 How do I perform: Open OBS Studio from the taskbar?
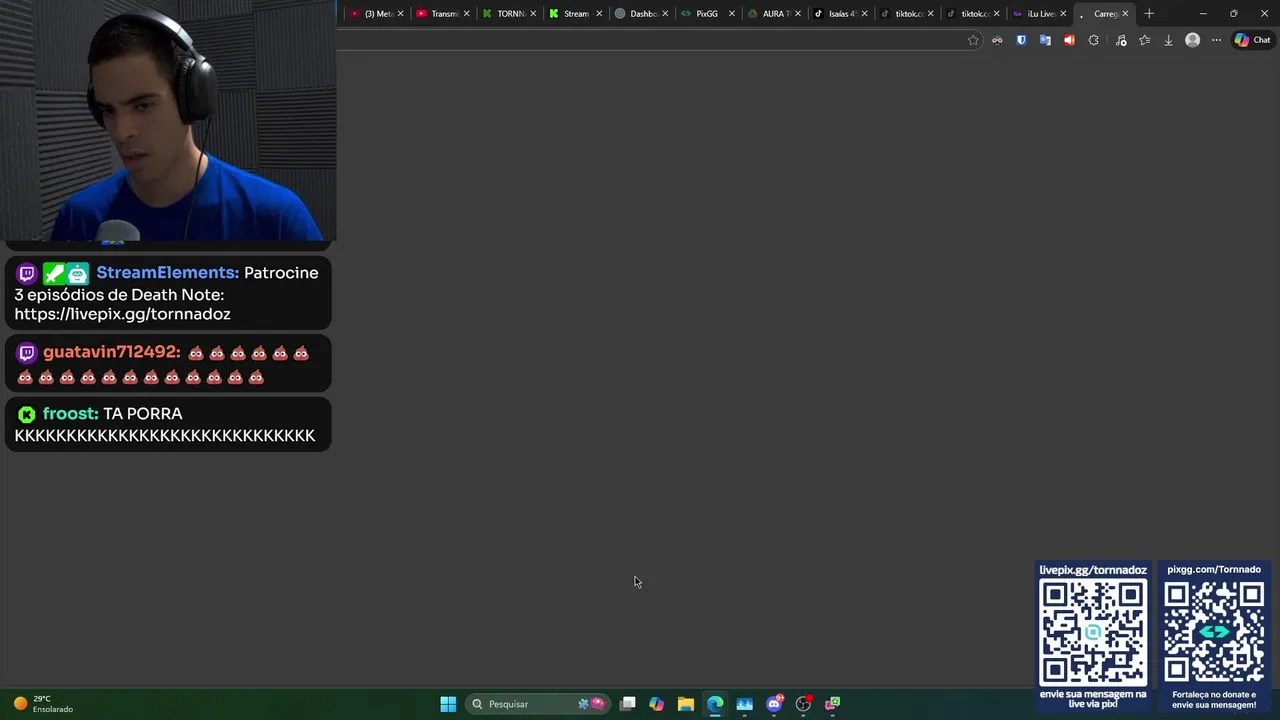click(x=803, y=704)
